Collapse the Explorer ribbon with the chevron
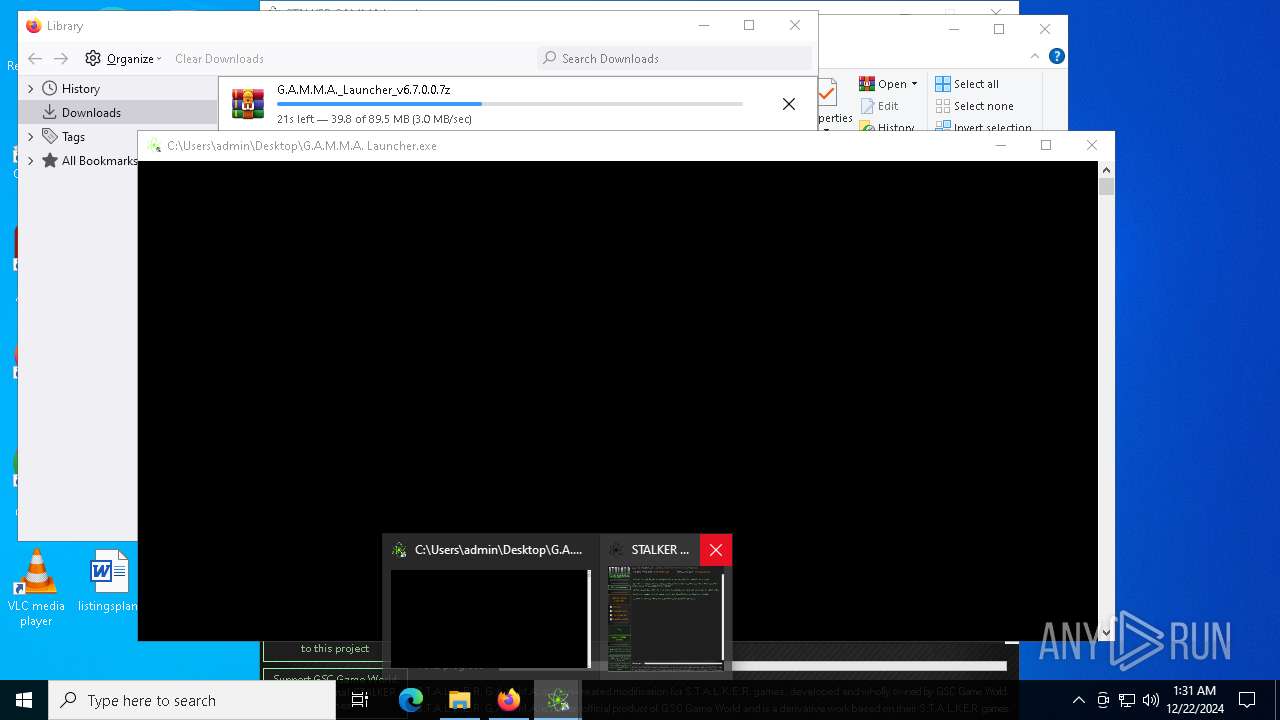This screenshot has height=720, width=1280. pos(1035,57)
